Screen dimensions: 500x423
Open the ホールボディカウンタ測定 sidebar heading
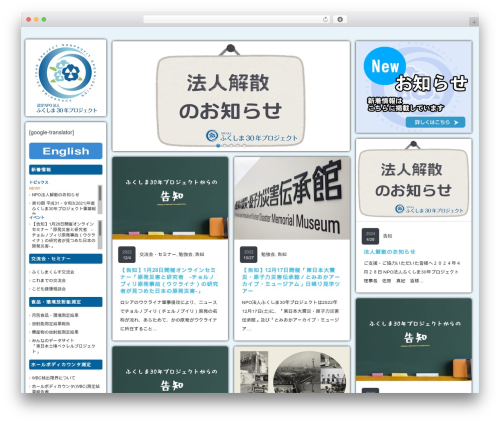pos(66,364)
